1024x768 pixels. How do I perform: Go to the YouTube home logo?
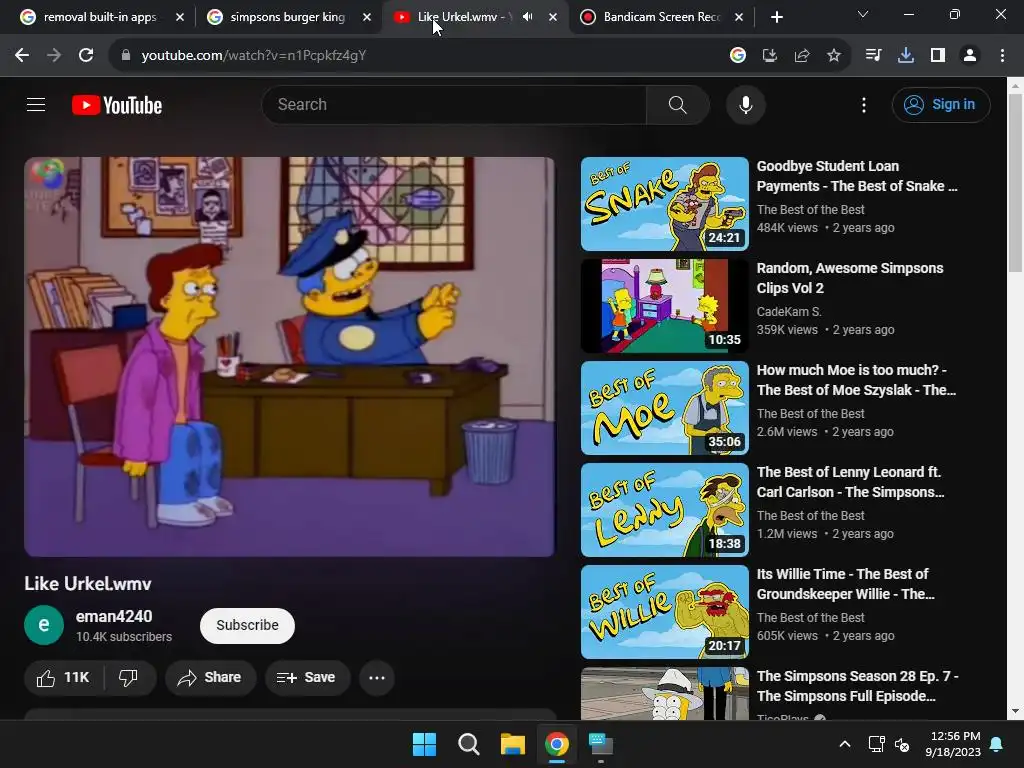point(117,105)
